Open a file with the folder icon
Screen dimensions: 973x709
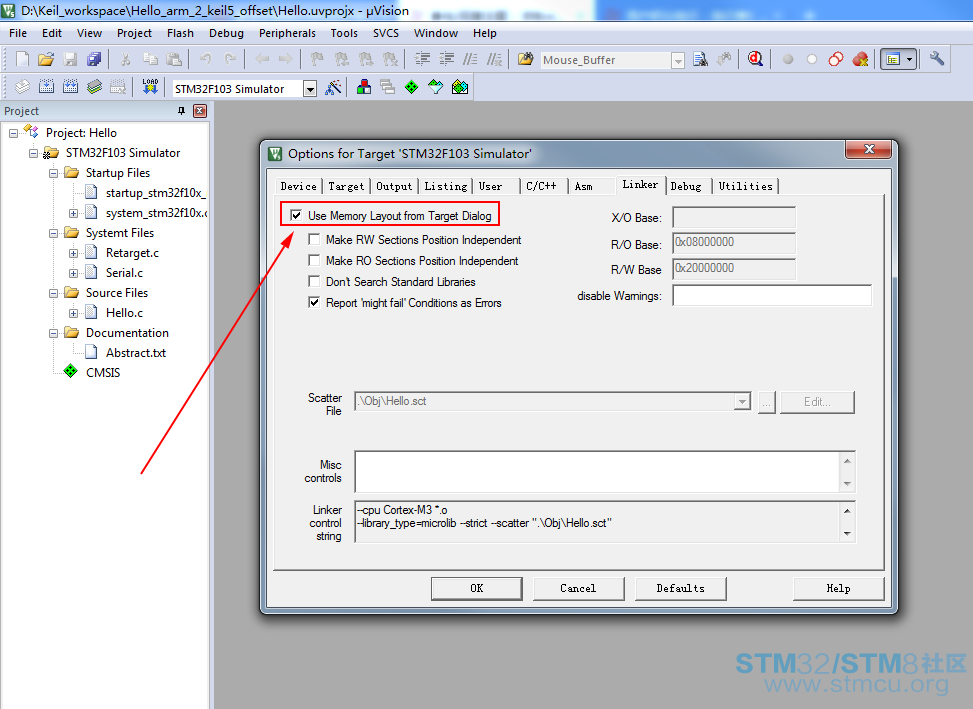pos(46,59)
